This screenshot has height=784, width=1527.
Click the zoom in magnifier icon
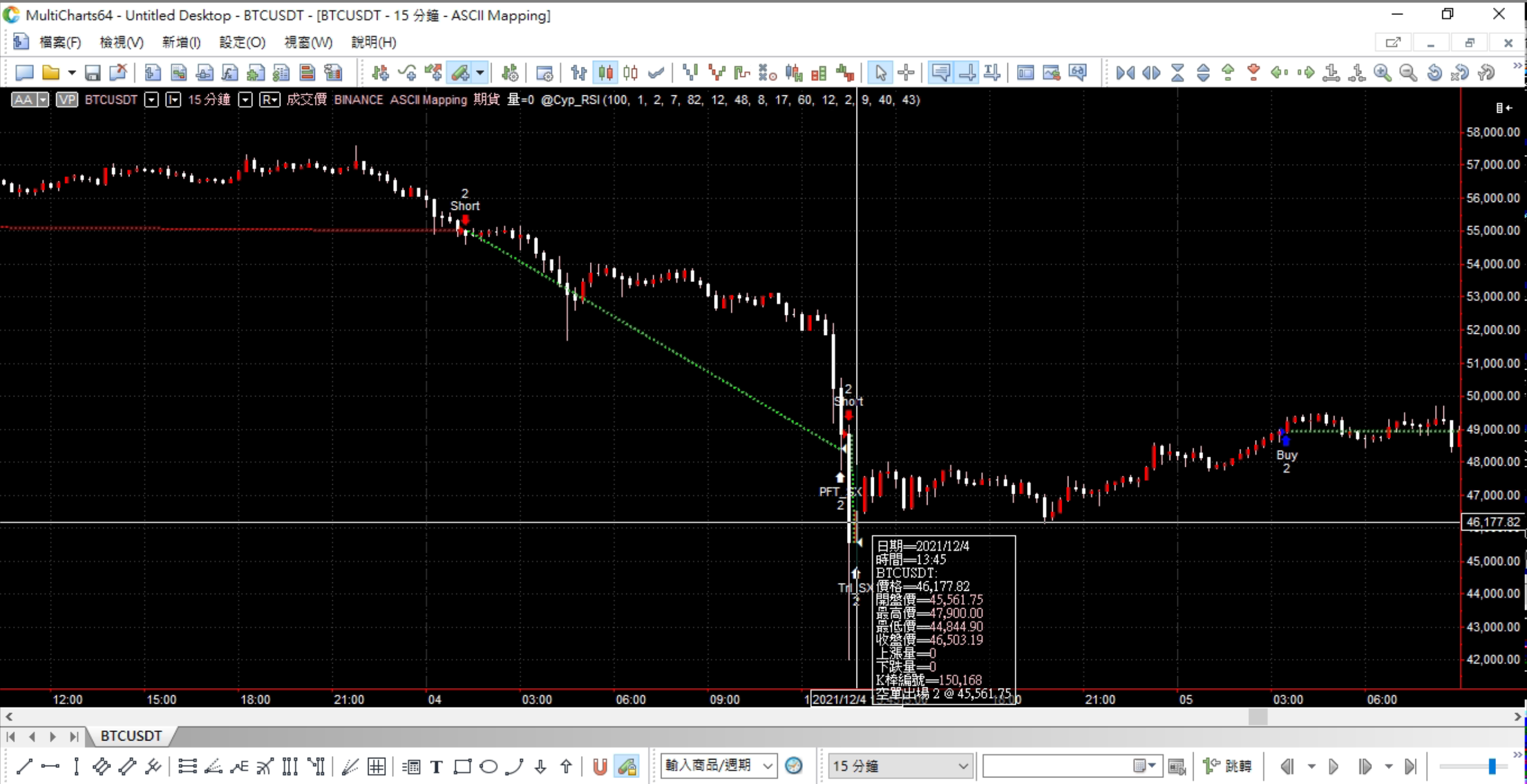1382,73
